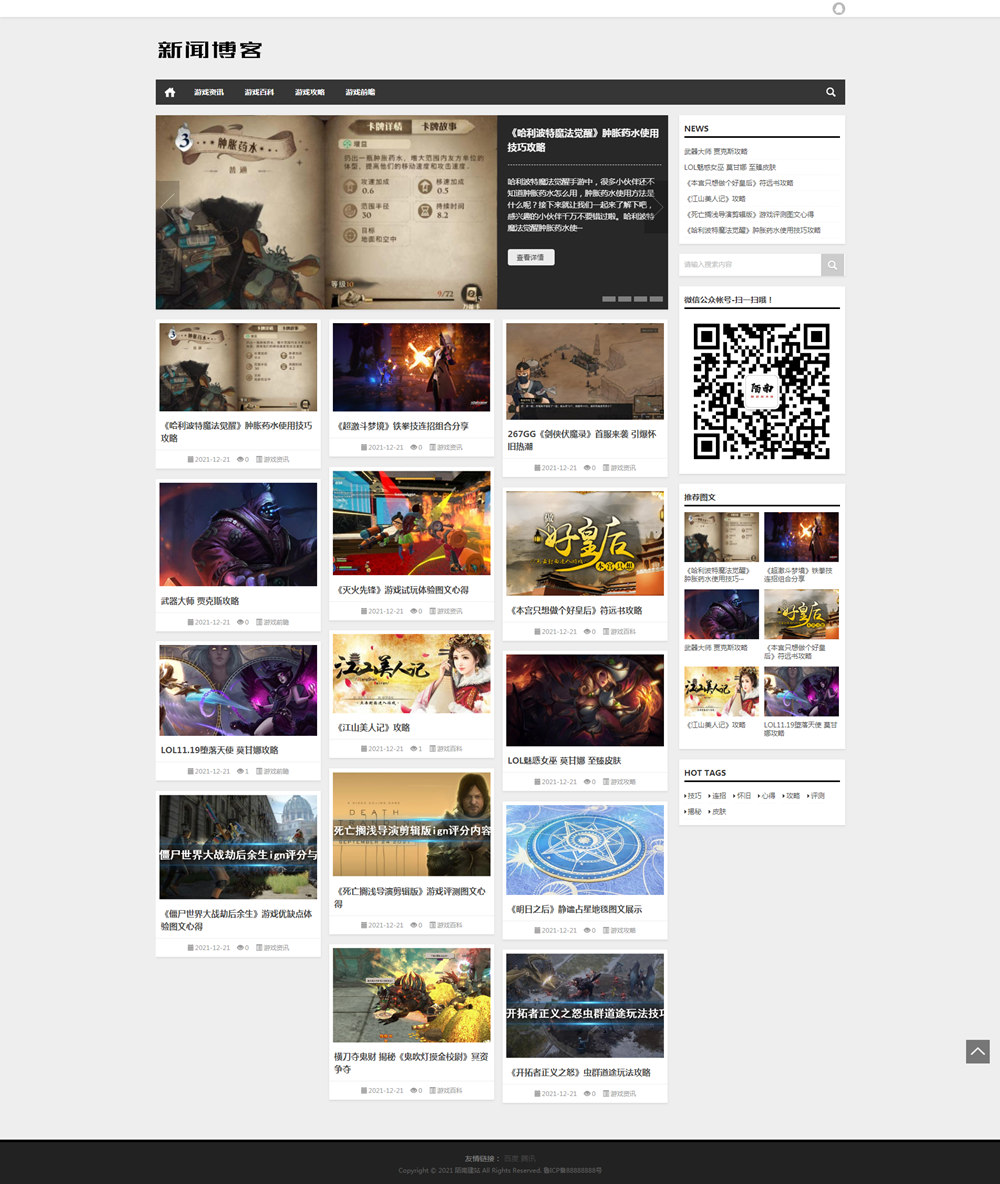
Task: Click the 新闻博客 site logo
Action: (210, 50)
